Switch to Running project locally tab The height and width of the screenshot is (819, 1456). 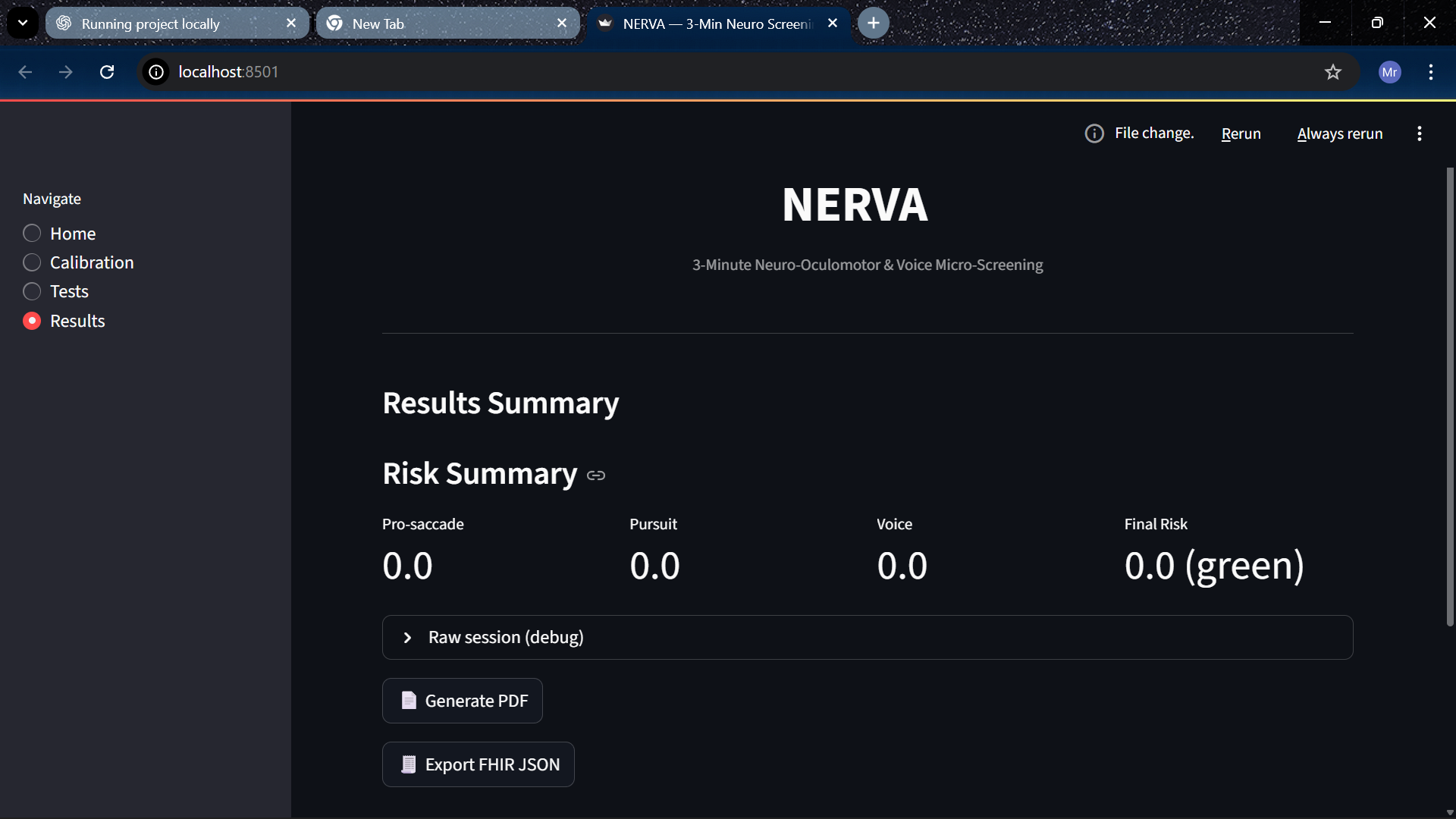click(x=167, y=24)
